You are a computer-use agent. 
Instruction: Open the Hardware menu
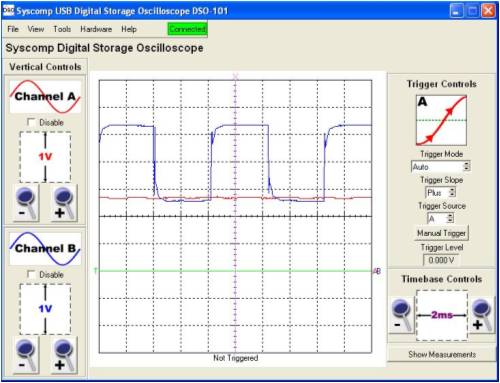click(x=96, y=29)
